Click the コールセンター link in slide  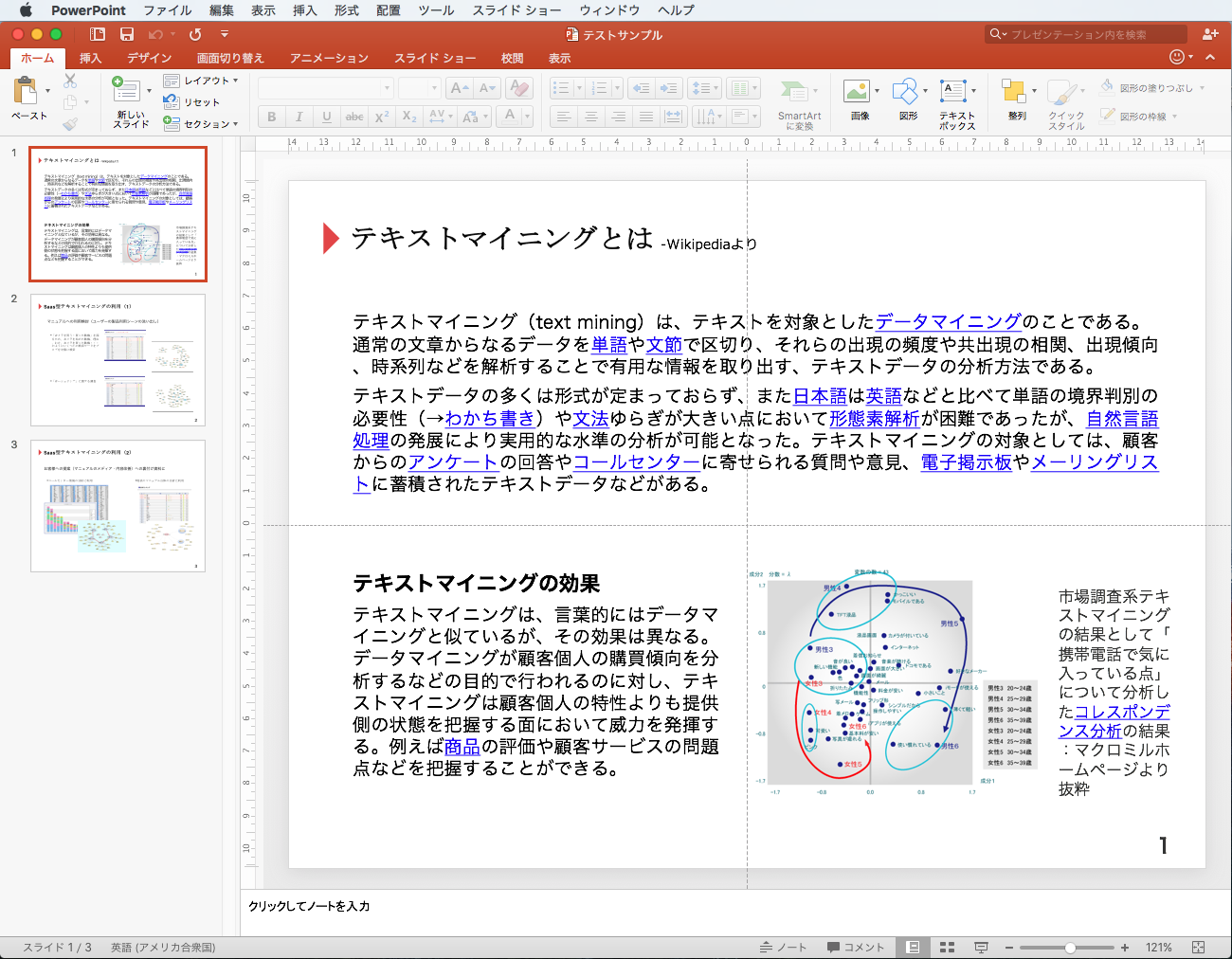point(636,462)
